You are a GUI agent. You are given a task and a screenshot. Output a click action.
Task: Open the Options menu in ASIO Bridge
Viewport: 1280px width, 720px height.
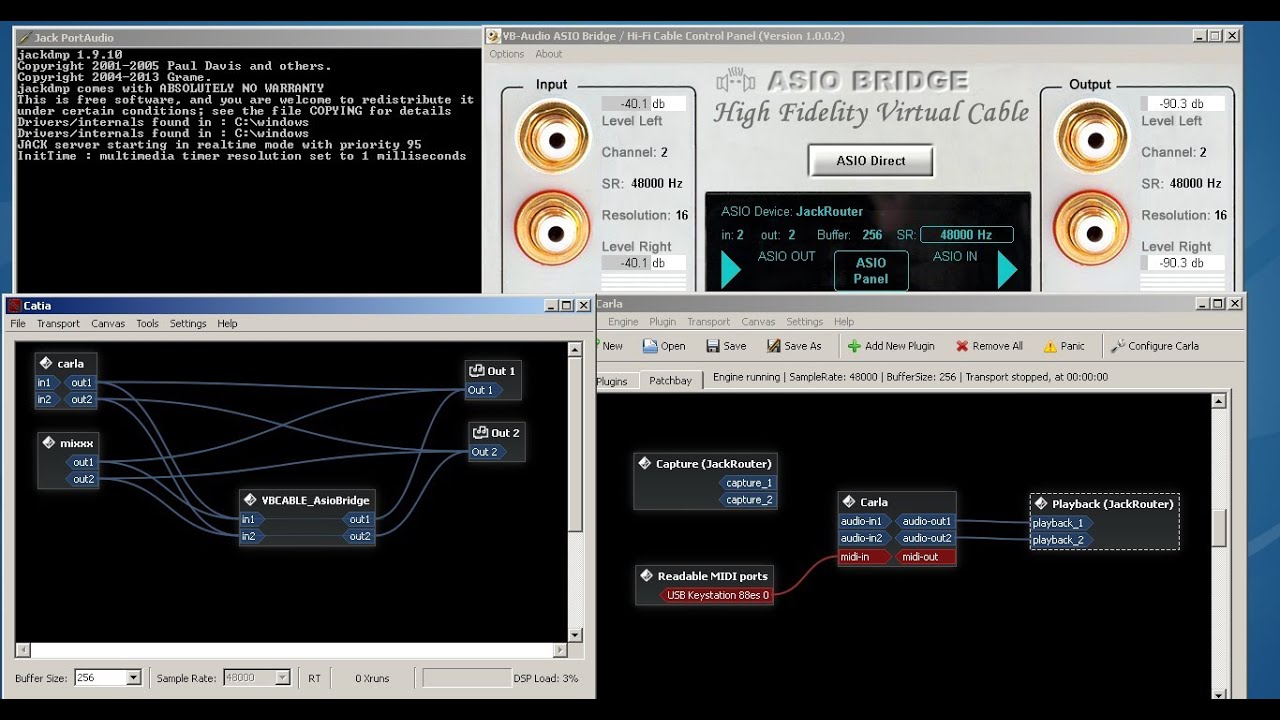pyautogui.click(x=506, y=54)
